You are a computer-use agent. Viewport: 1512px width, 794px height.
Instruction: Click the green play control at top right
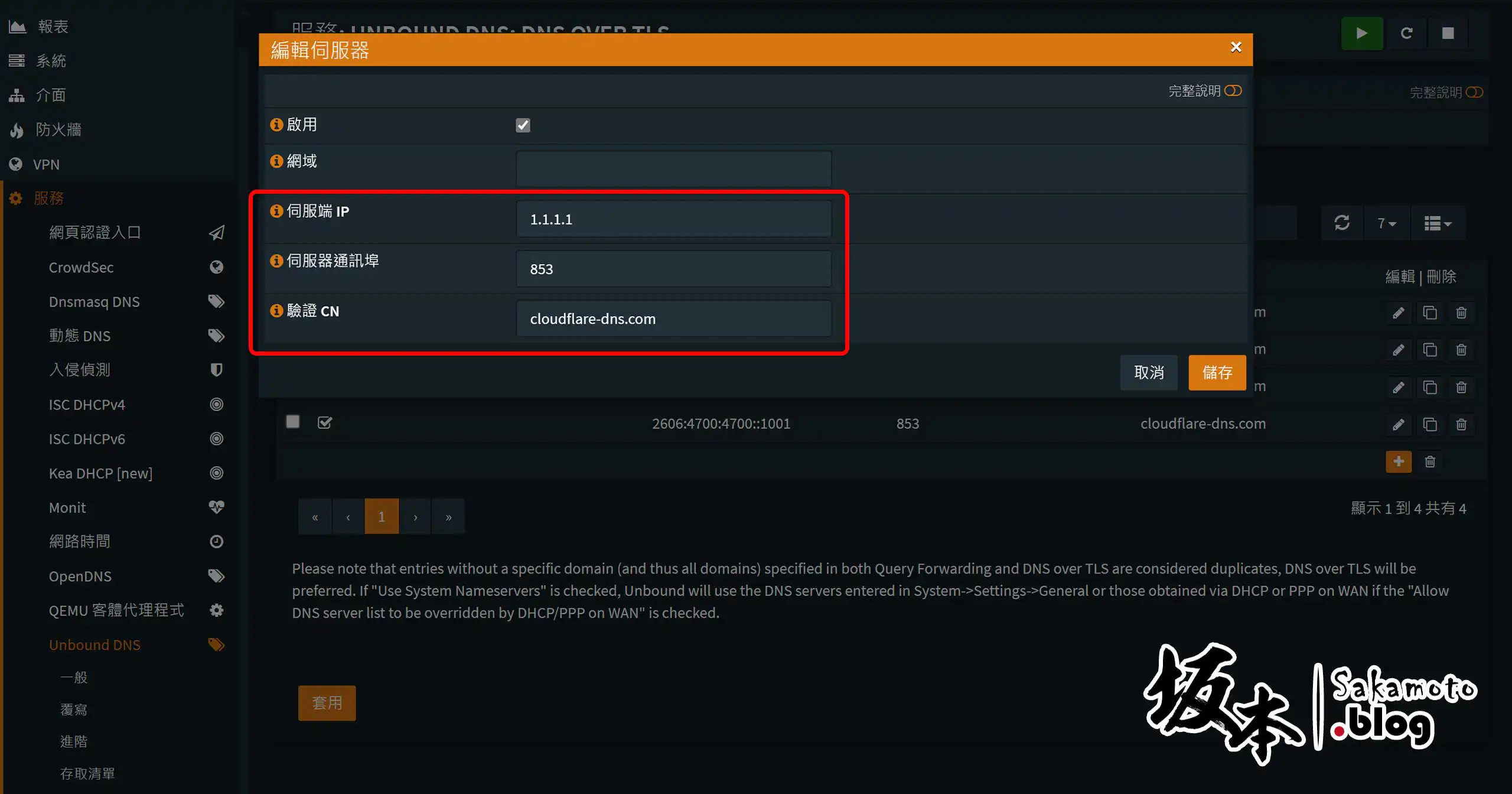tap(1362, 33)
